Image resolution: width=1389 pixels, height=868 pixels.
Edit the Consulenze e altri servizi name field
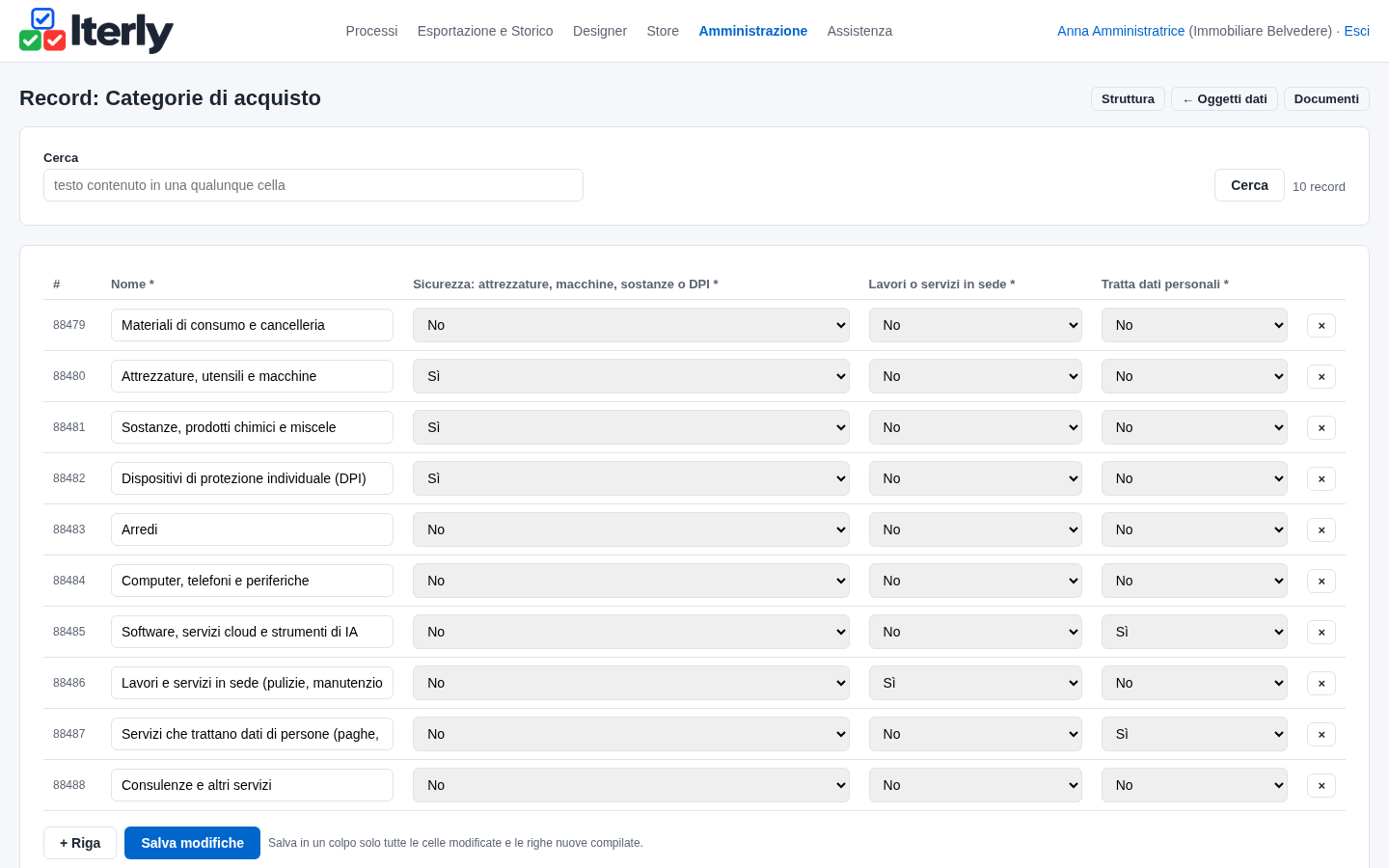[x=252, y=785]
